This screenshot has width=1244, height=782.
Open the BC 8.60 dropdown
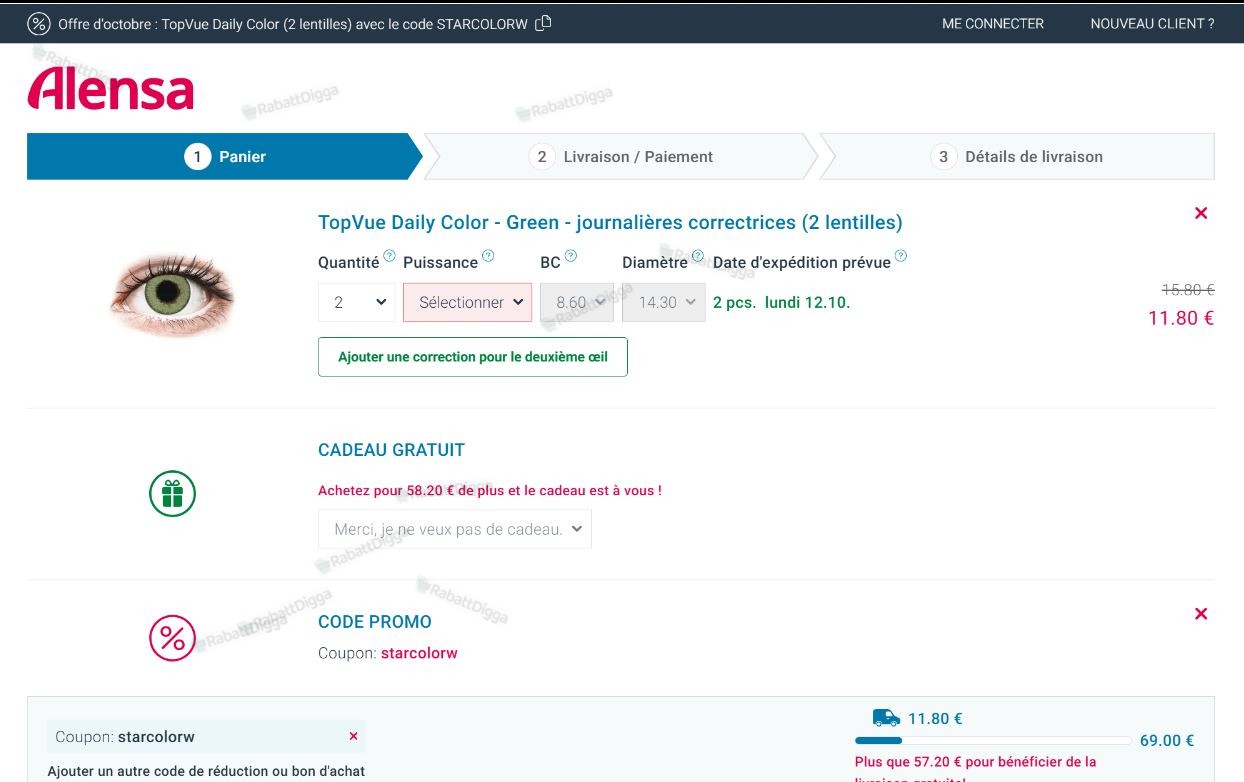[x=577, y=302]
